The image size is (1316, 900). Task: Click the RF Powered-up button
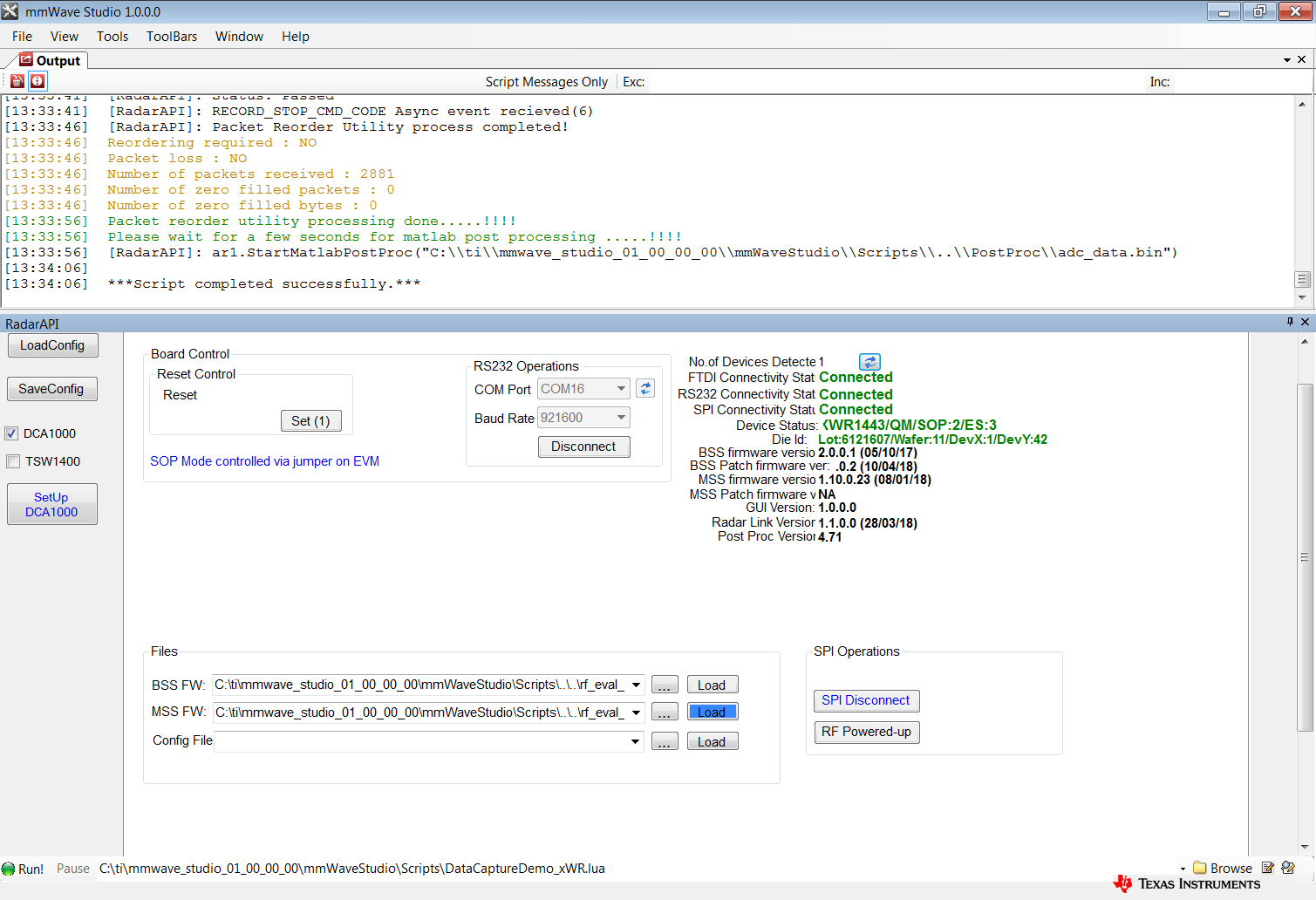[866, 732]
